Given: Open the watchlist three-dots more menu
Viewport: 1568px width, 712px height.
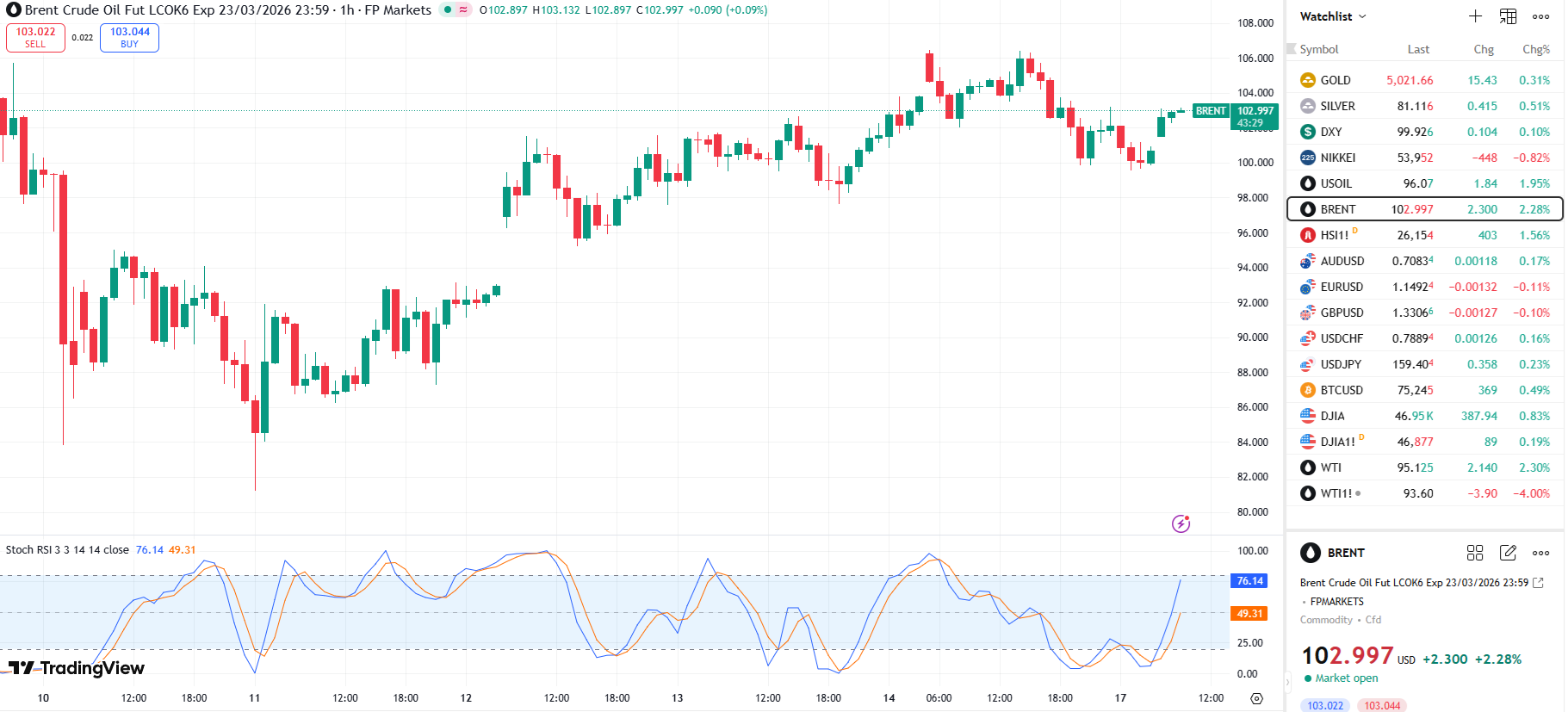Looking at the screenshot, I should point(1540,16).
